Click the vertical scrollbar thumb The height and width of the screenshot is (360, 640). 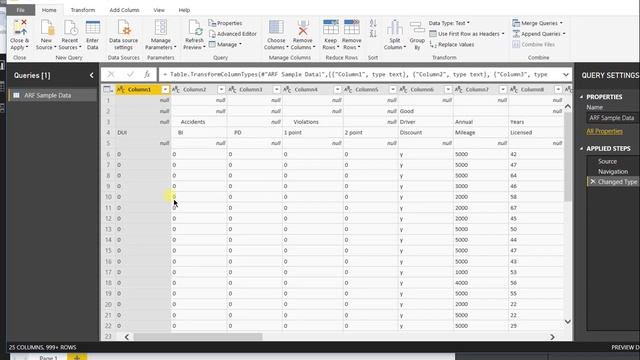click(567, 157)
